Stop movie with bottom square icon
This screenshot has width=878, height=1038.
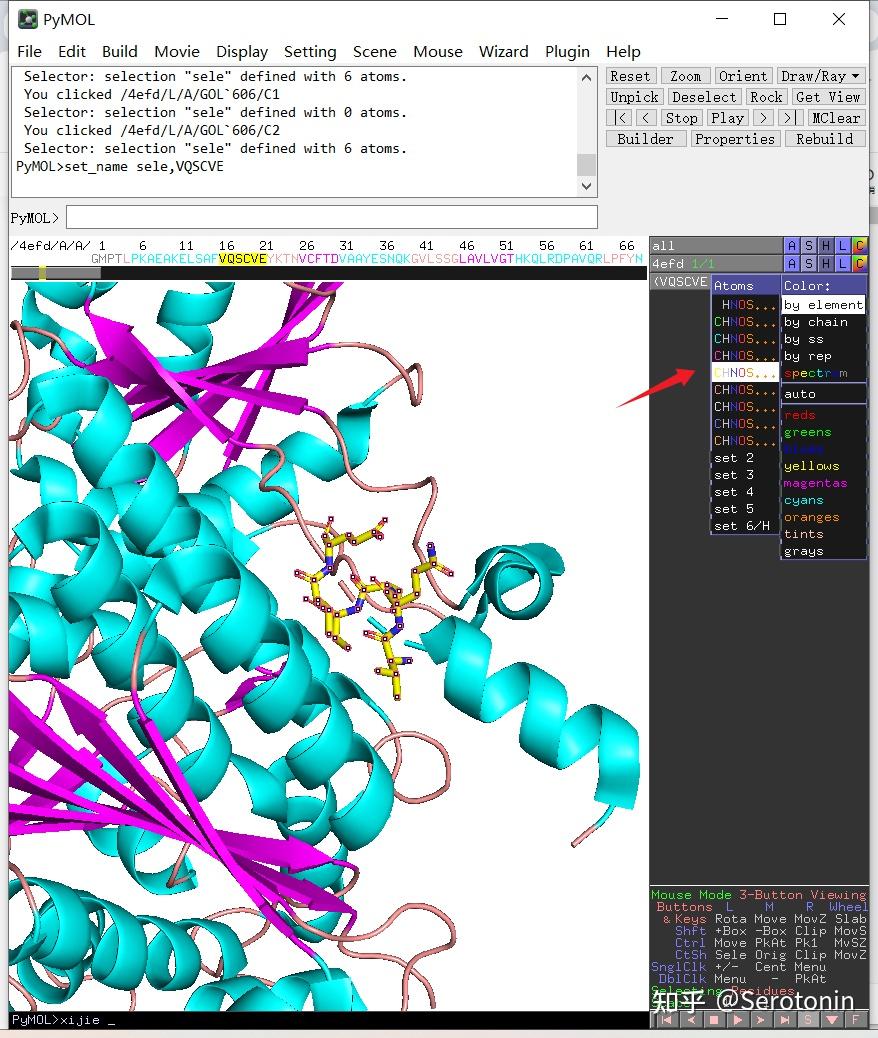point(714,1020)
